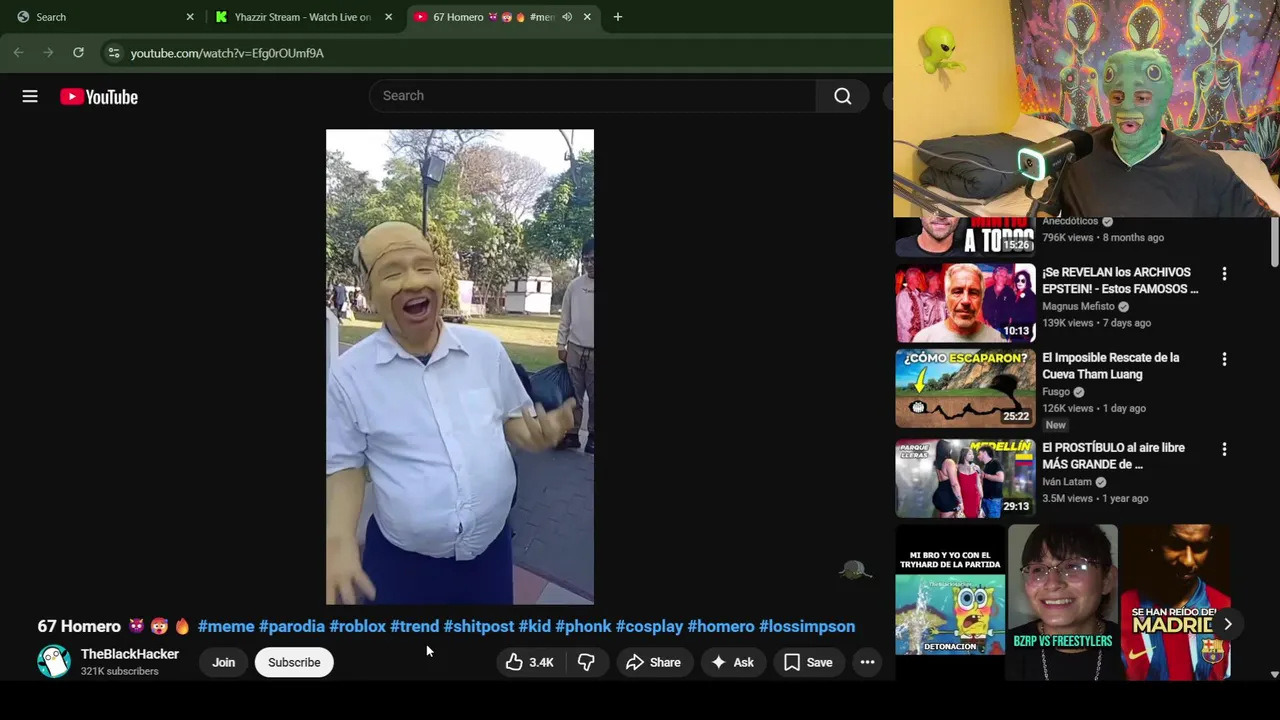Viewport: 1280px width, 720px height.
Task: Open the Medellín 29:13 video thumbnail
Action: tap(965, 478)
